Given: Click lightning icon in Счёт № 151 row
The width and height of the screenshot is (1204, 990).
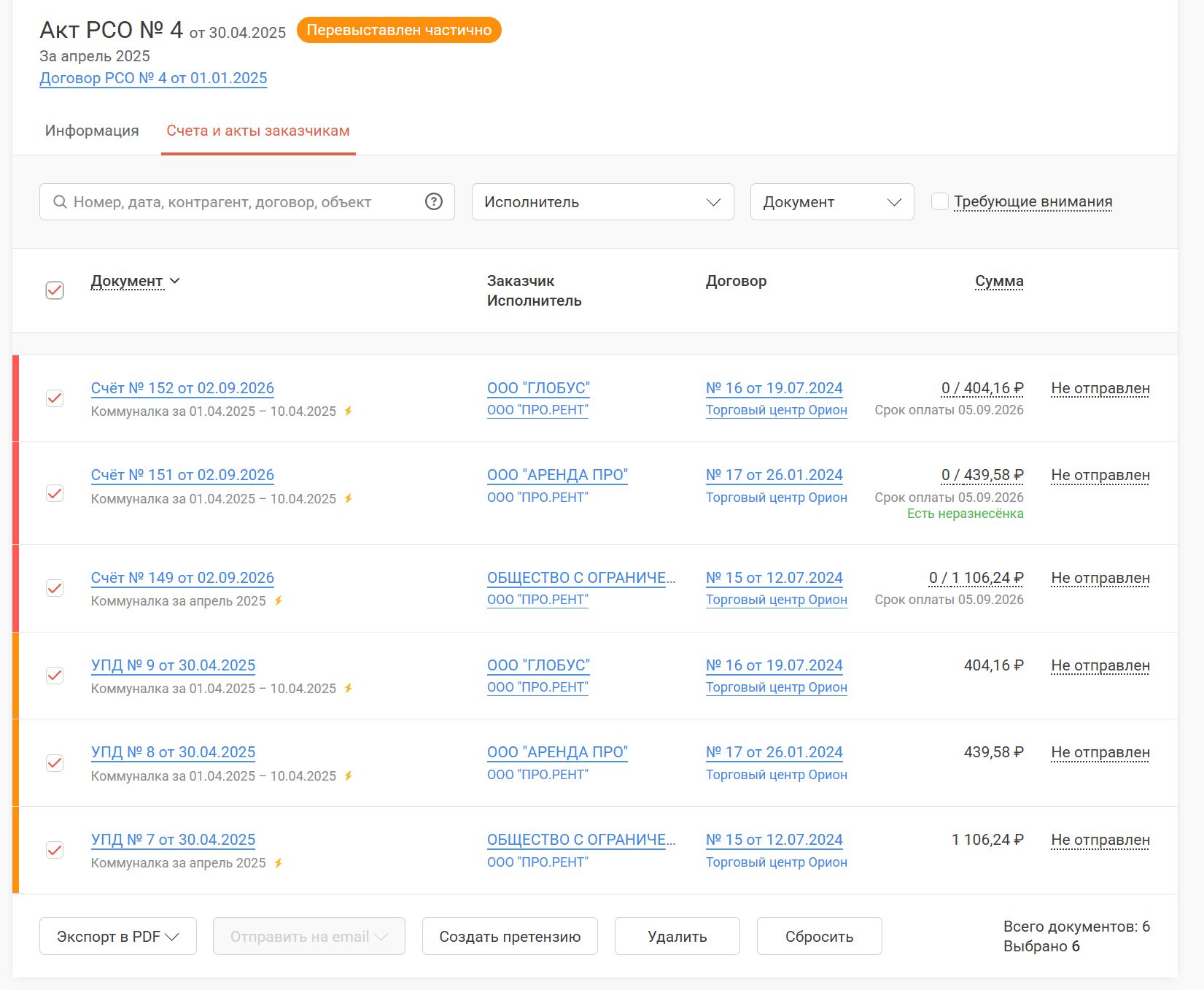Looking at the screenshot, I should pos(349,499).
